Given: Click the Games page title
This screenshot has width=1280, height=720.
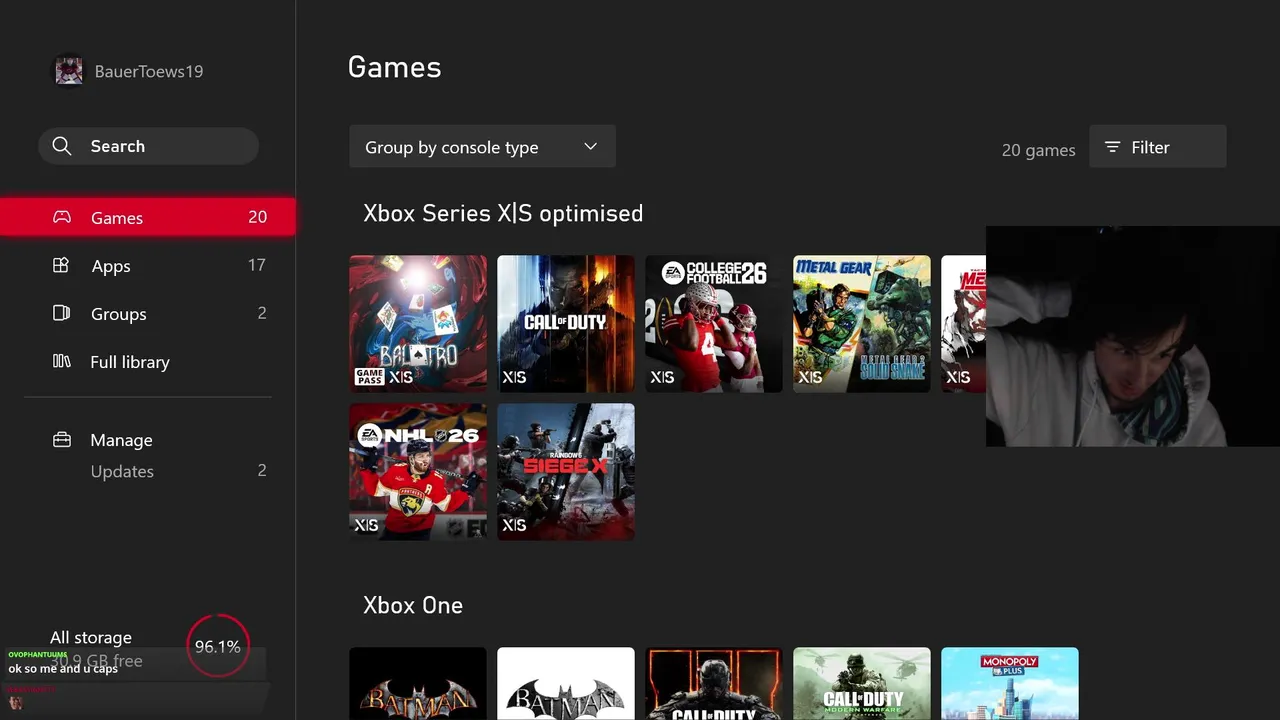Looking at the screenshot, I should tap(394, 67).
